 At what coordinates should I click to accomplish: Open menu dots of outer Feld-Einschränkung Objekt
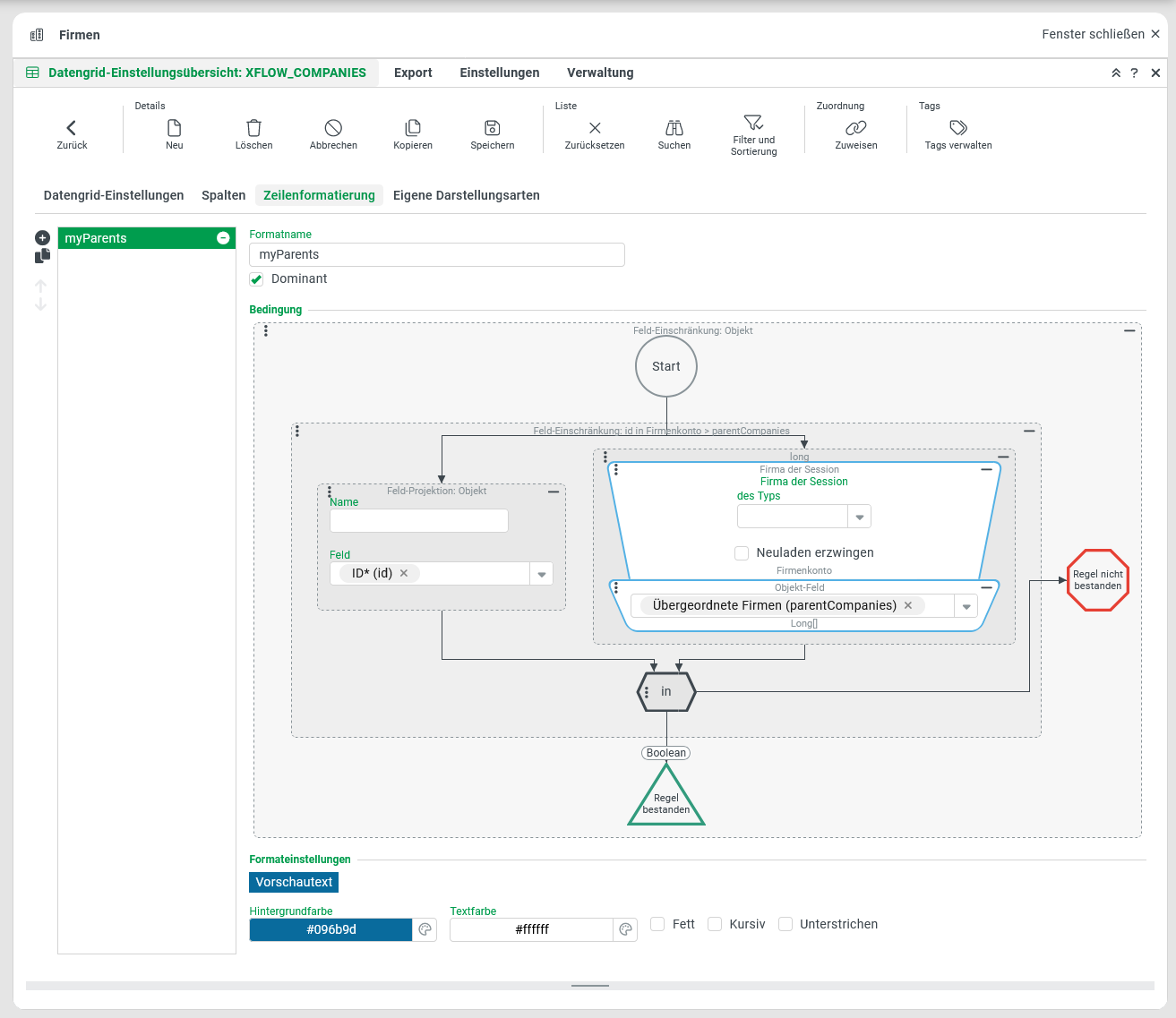point(266,331)
